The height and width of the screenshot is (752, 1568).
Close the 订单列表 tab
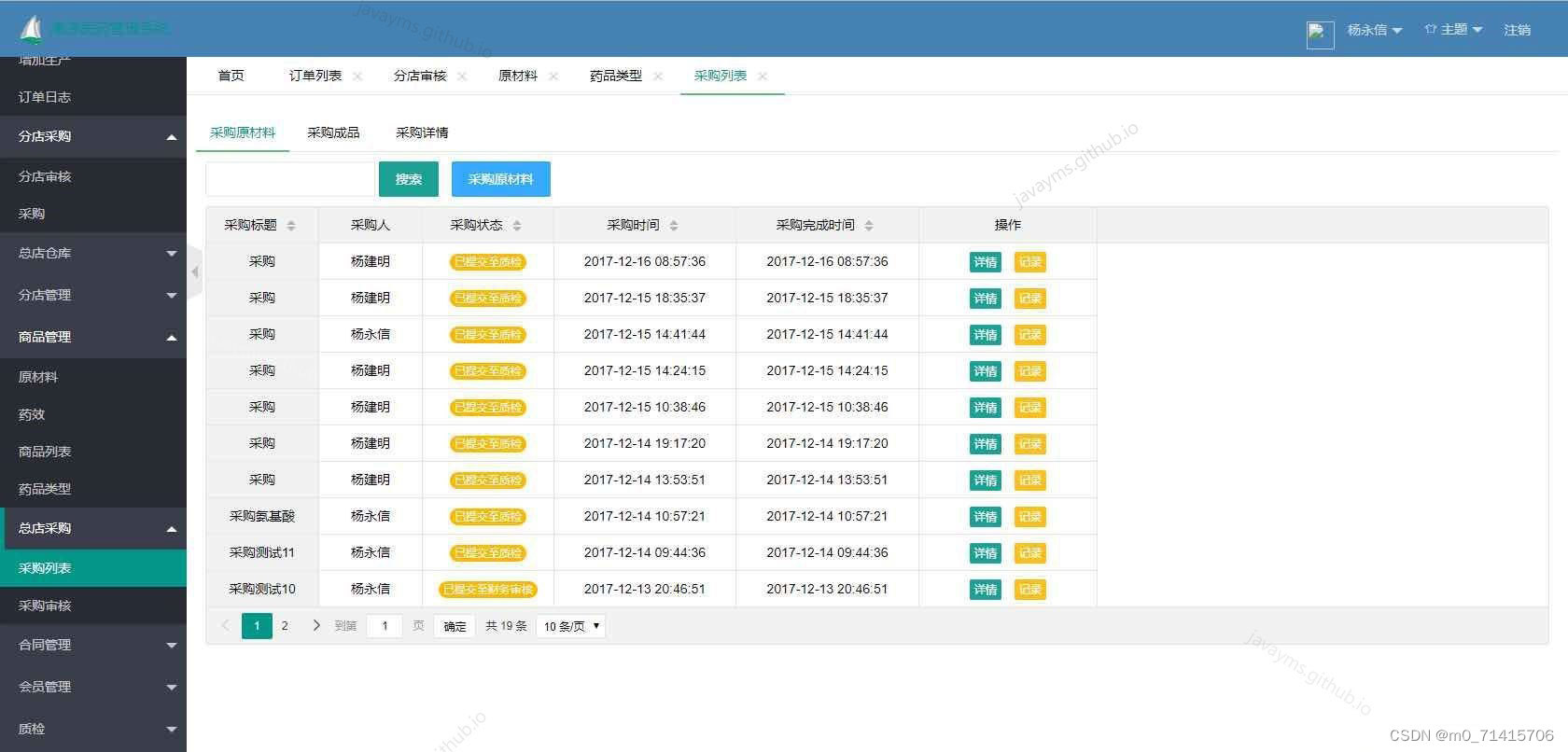pyautogui.click(x=357, y=77)
